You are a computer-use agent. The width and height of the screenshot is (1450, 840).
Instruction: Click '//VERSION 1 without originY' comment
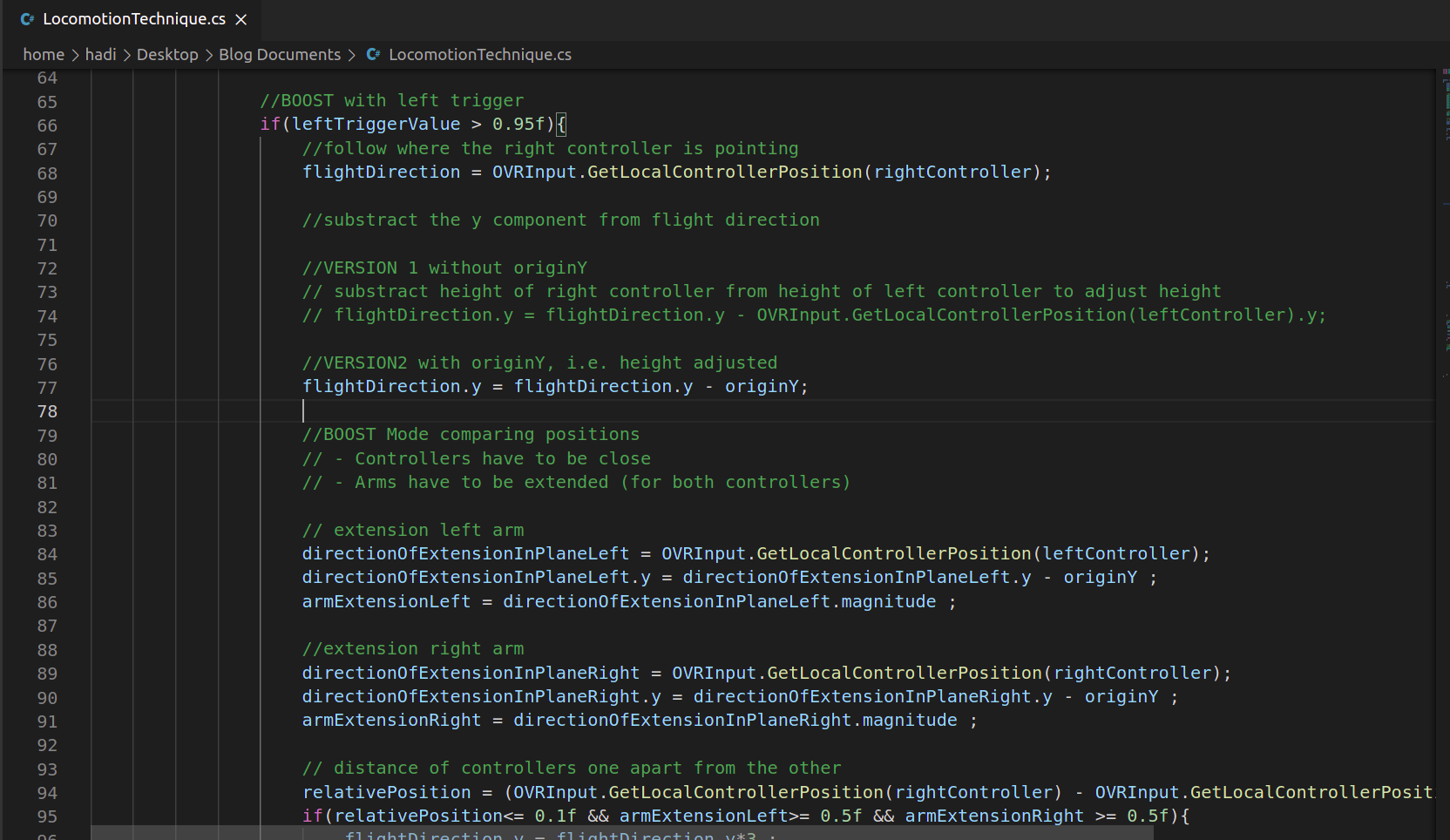coord(444,268)
